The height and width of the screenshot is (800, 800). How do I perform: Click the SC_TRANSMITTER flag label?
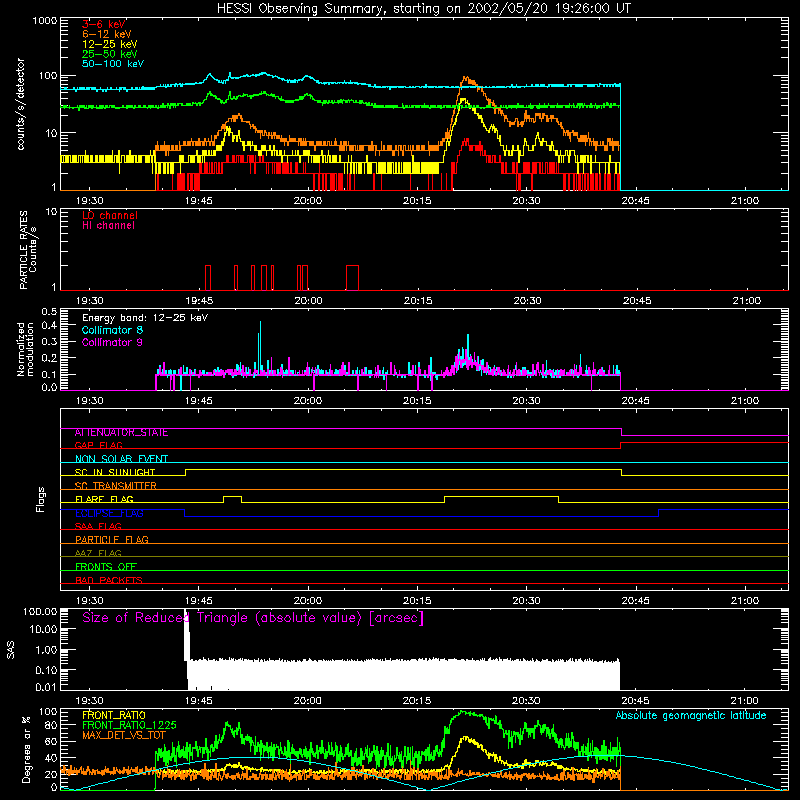point(116,486)
